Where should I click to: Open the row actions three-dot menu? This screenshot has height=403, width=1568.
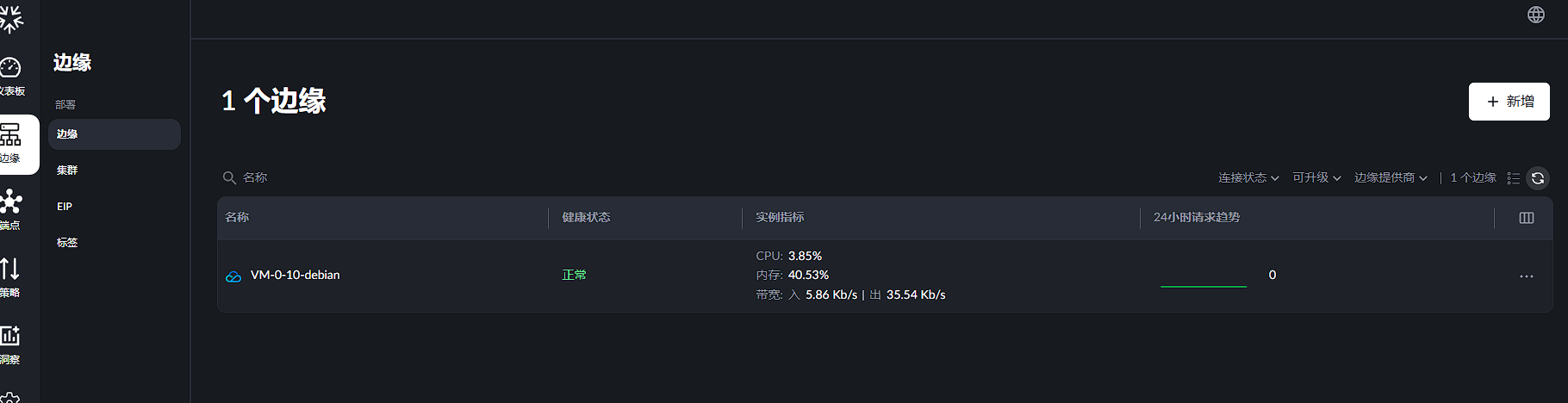[x=1527, y=276]
